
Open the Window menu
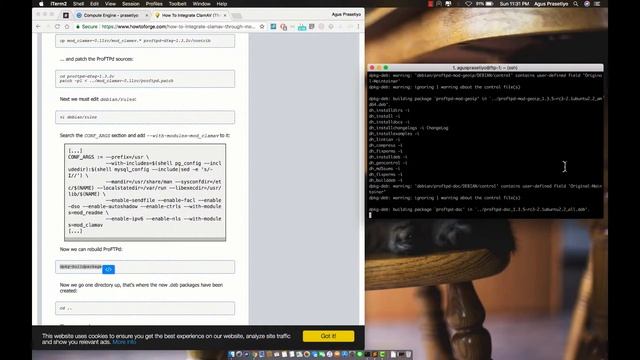(x=202, y=4)
